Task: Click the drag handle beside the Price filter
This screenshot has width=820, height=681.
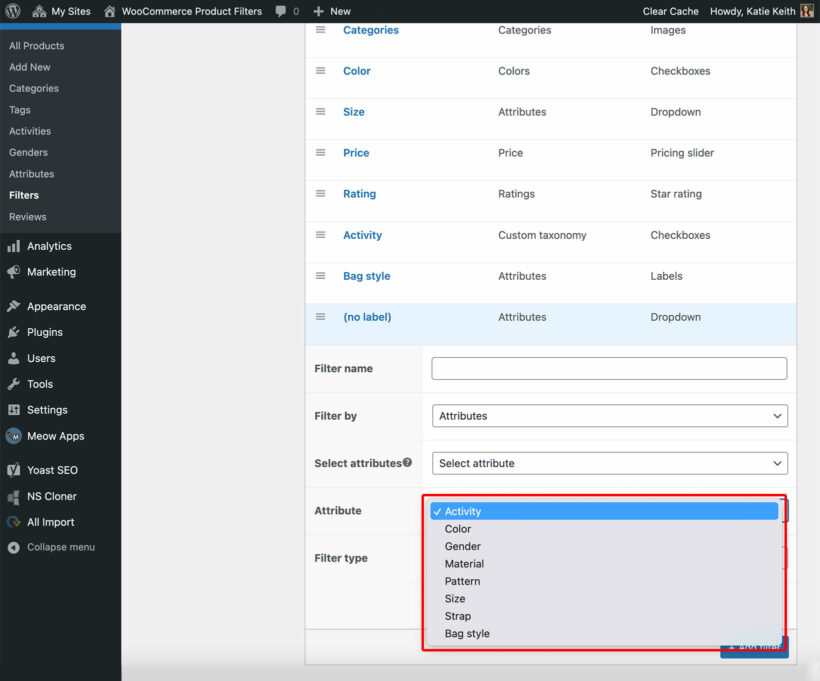Action: (x=320, y=152)
